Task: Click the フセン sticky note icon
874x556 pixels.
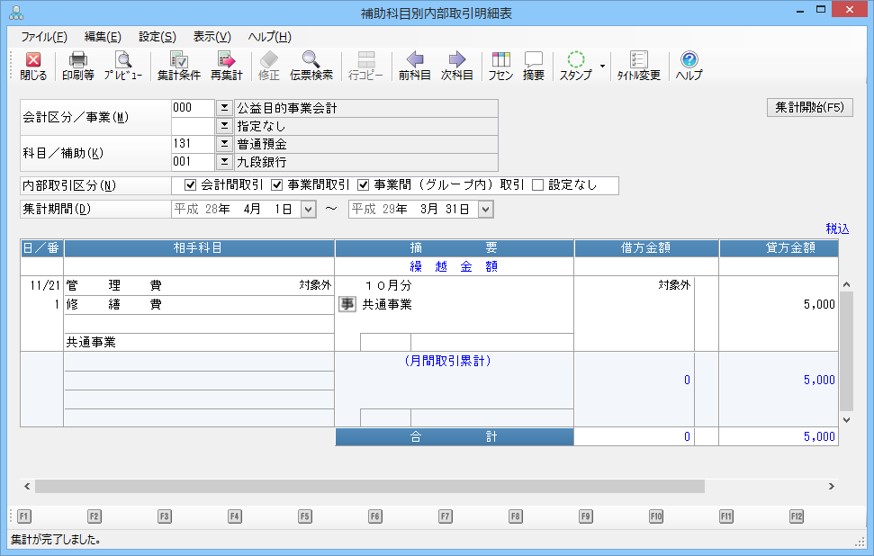Action: [x=500, y=66]
